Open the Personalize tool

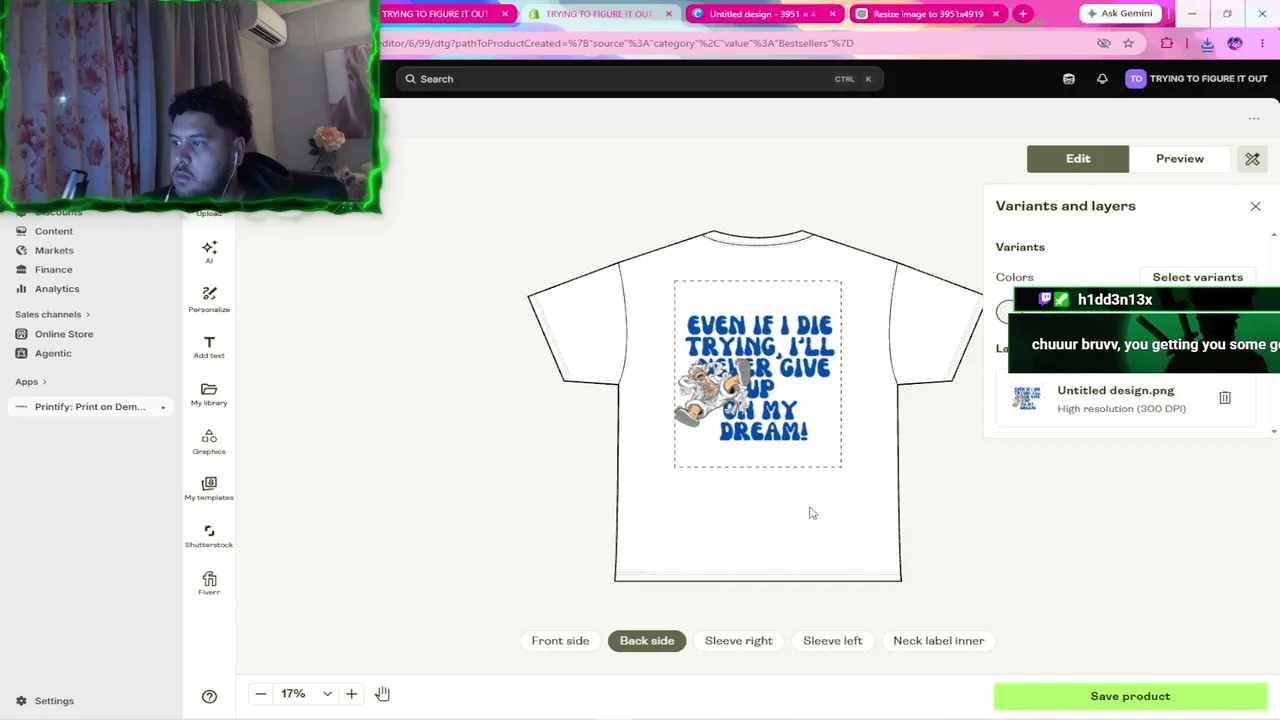[209, 298]
